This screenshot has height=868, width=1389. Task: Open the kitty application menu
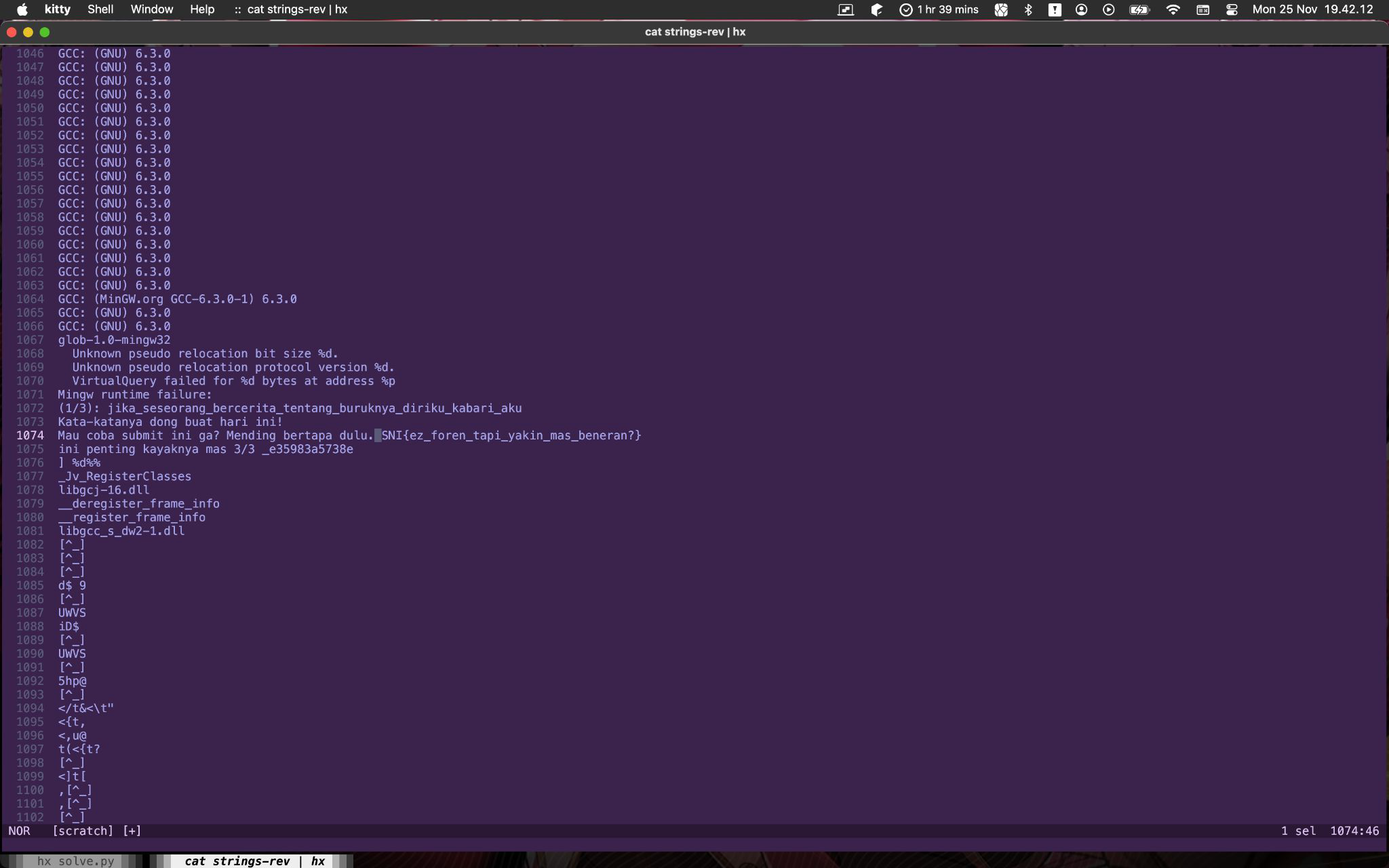57,9
